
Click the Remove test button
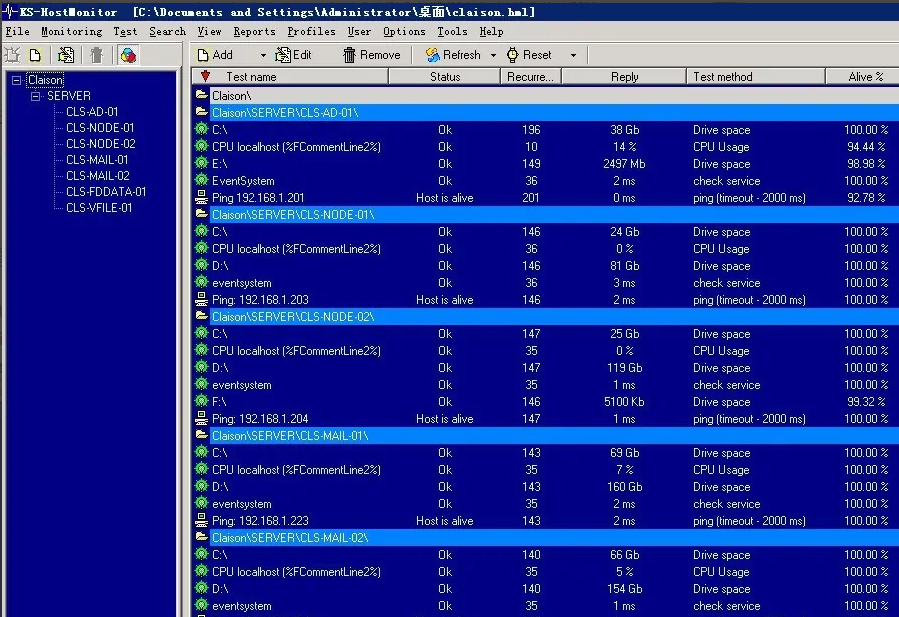pos(372,55)
